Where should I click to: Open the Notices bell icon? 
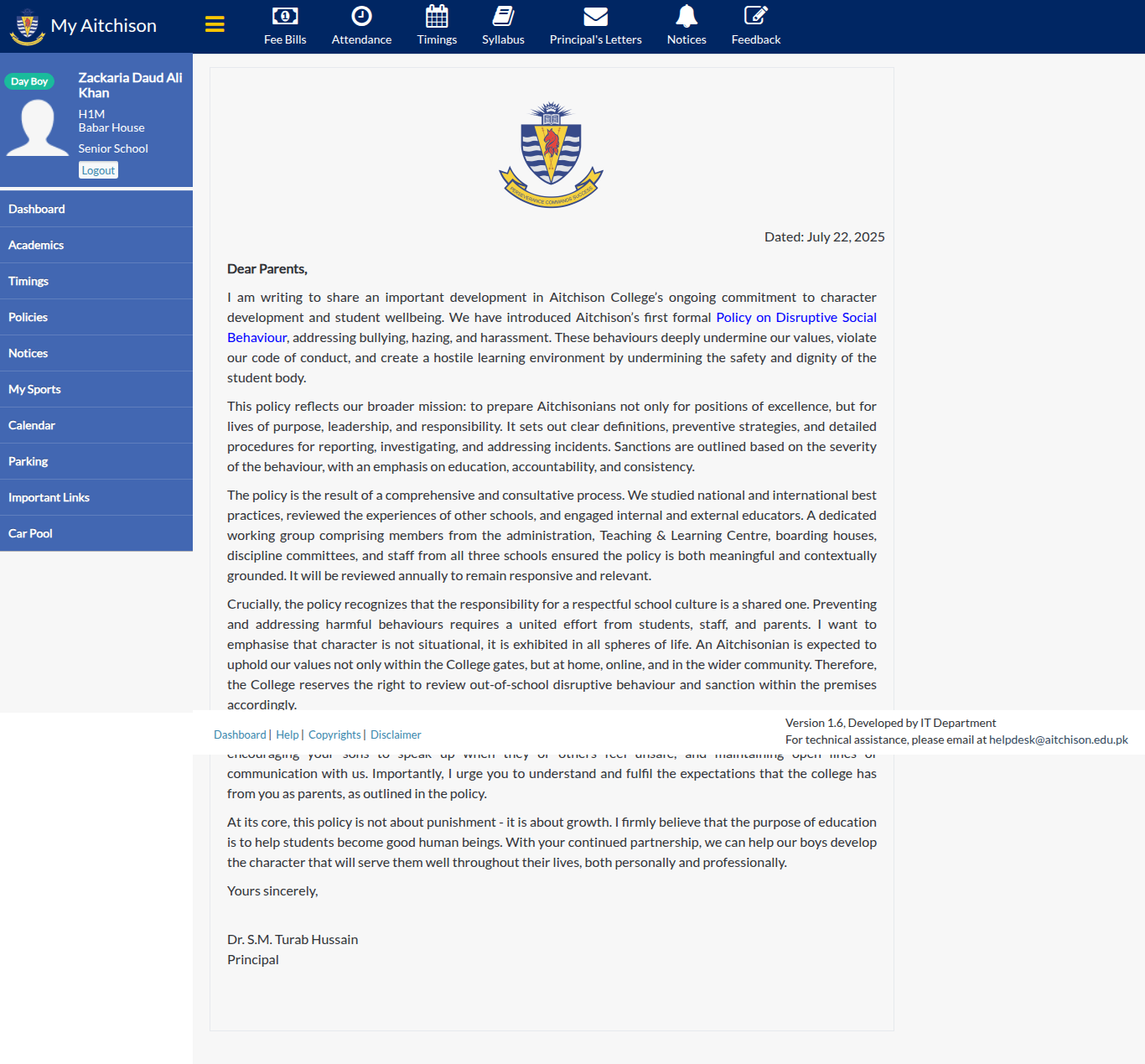(686, 16)
